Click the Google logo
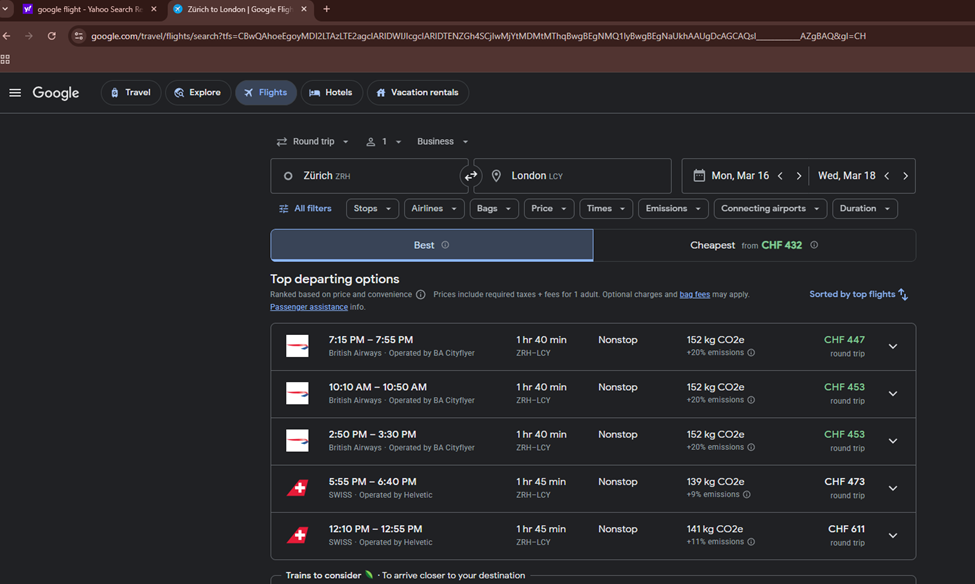This screenshot has width=975, height=584. (x=56, y=93)
